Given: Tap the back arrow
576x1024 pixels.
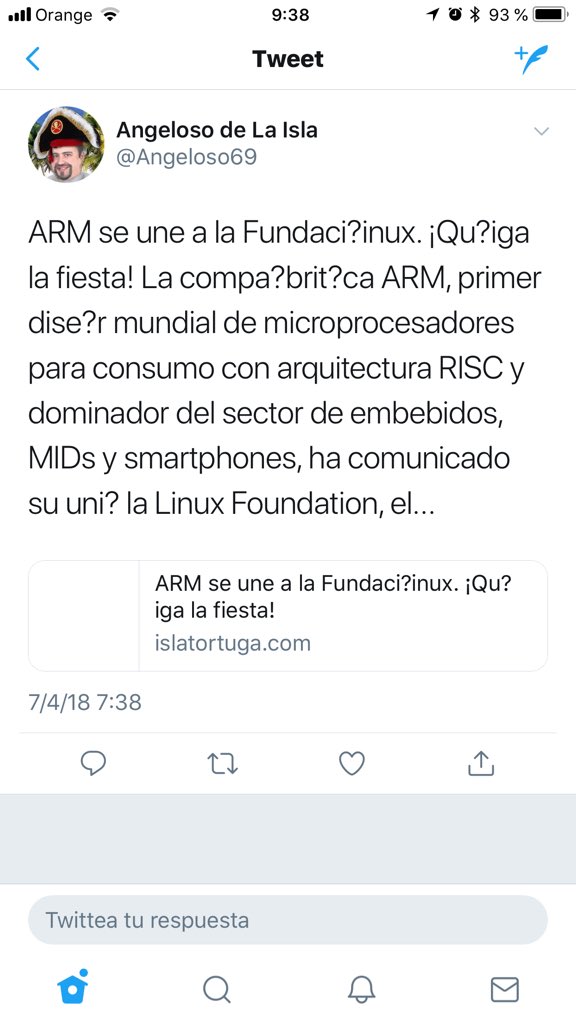Looking at the screenshot, I should click(33, 59).
